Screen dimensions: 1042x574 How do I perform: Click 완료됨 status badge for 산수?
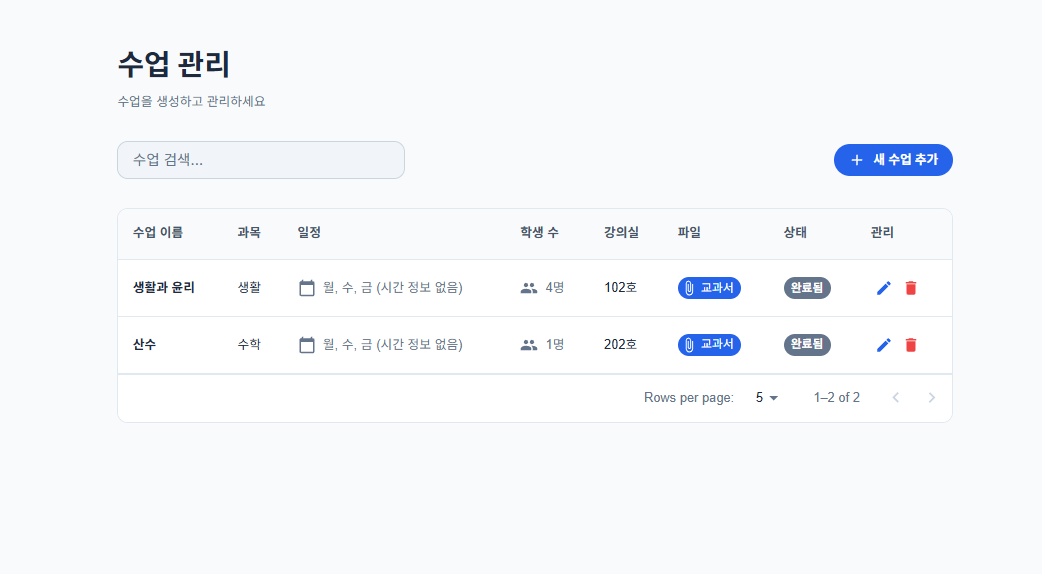[807, 345]
